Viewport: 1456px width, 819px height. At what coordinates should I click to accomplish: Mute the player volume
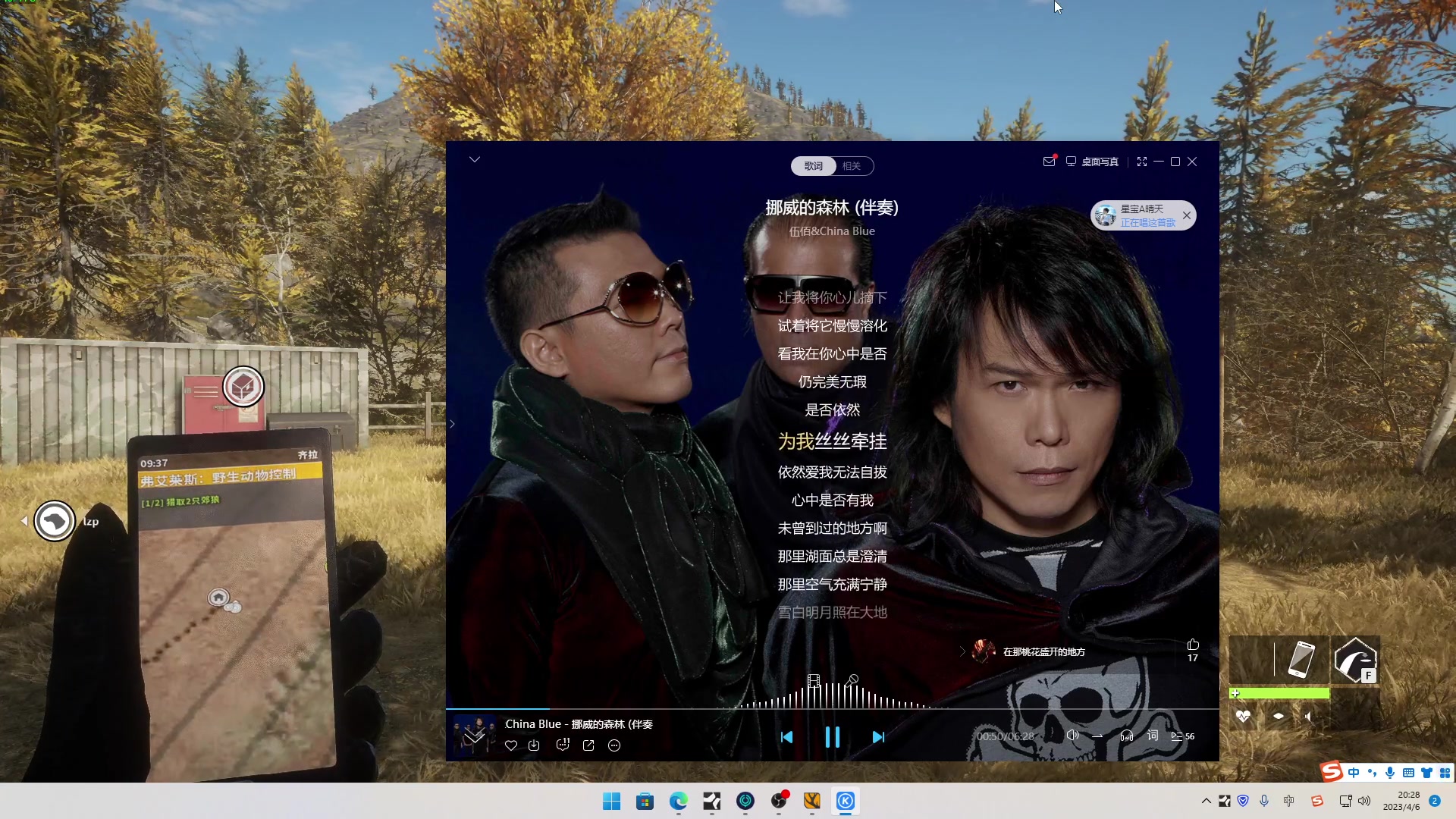(x=1072, y=736)
